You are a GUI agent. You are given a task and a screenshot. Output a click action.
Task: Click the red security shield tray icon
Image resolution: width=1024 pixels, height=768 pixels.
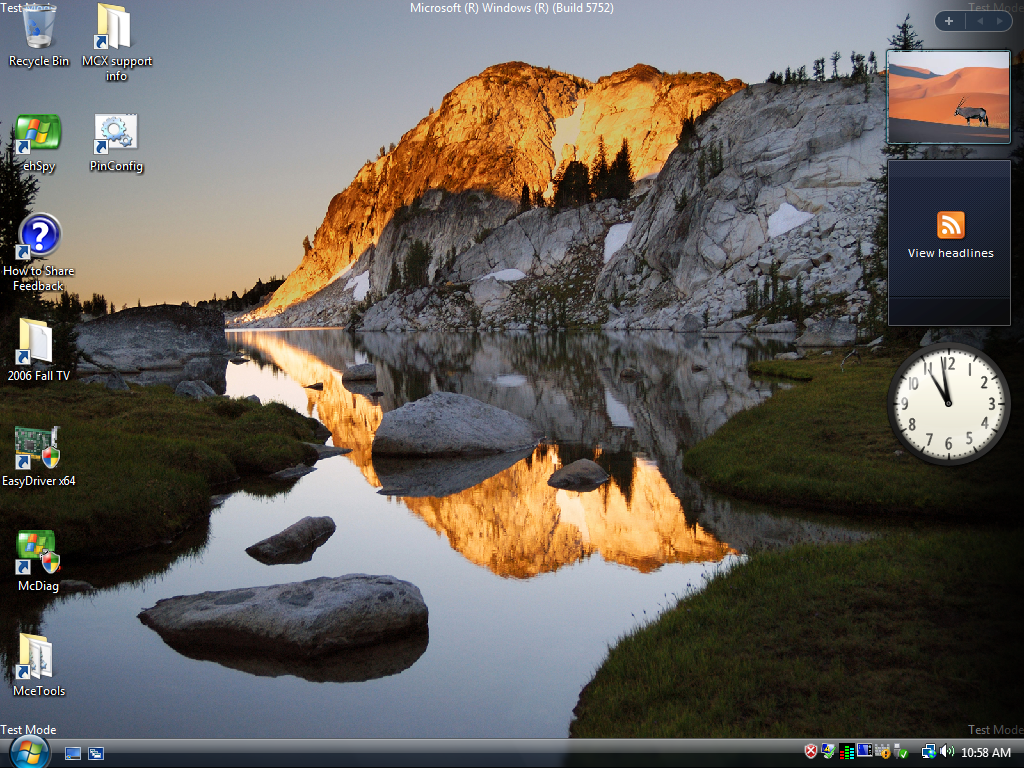[811, 752]
